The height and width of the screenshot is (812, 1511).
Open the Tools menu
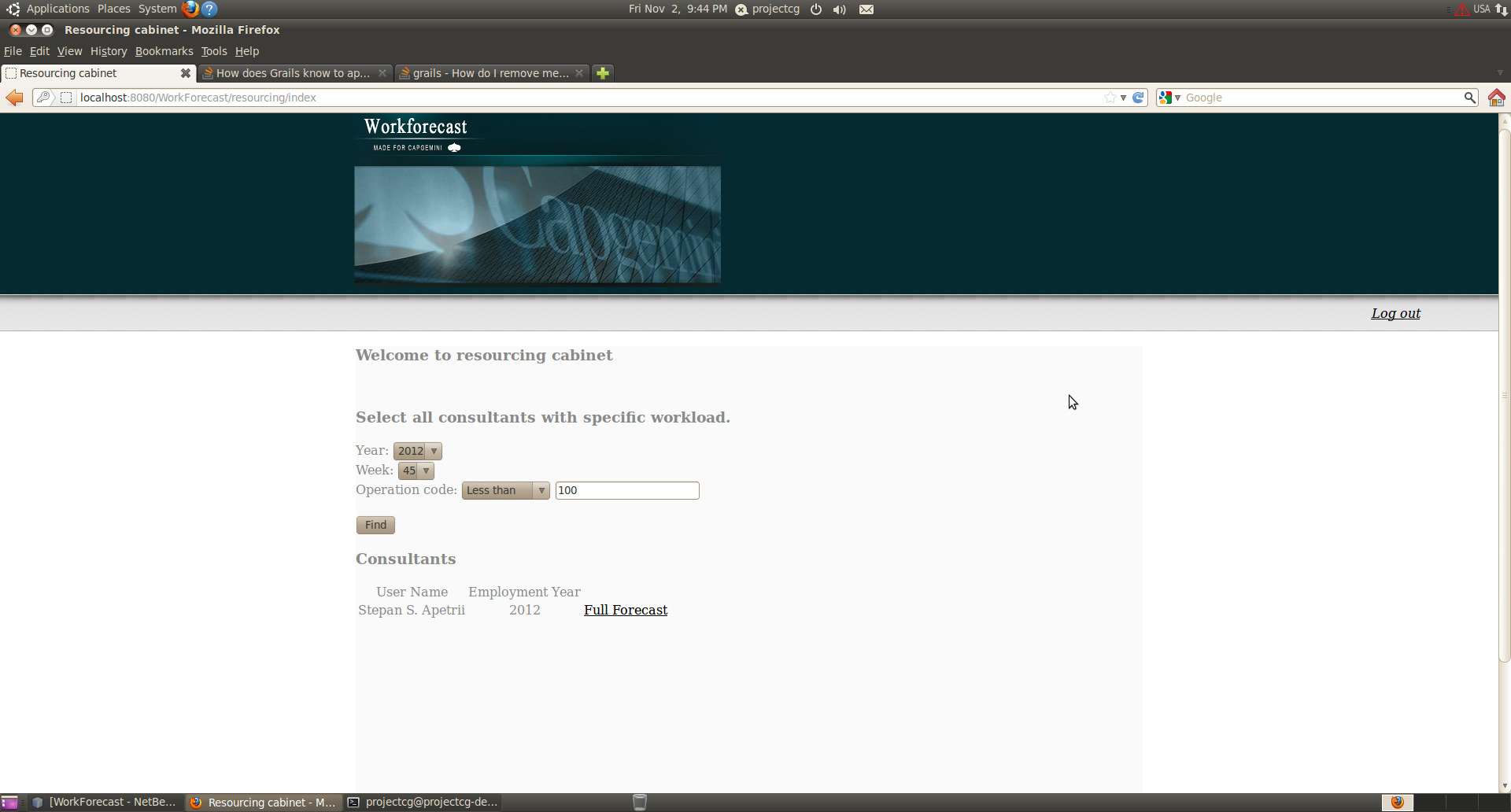click(214, 51)
